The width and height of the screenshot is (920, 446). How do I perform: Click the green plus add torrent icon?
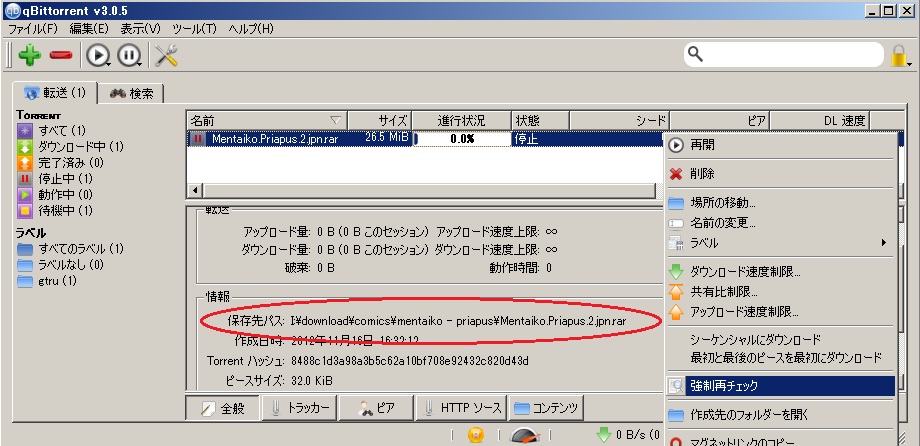pyautogui.click(x=29, y=56)
